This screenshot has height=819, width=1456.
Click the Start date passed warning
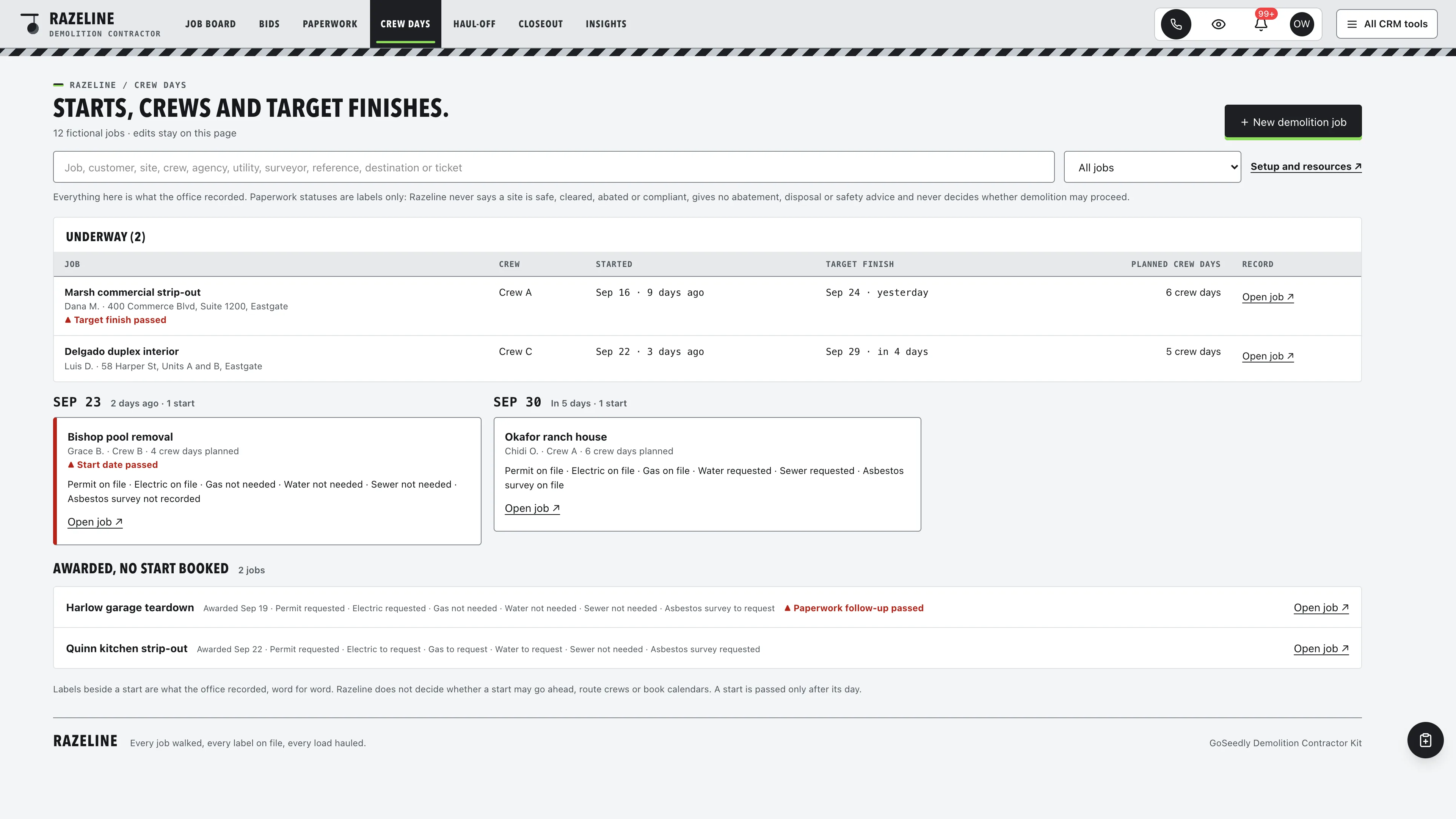tap(113, 464)
